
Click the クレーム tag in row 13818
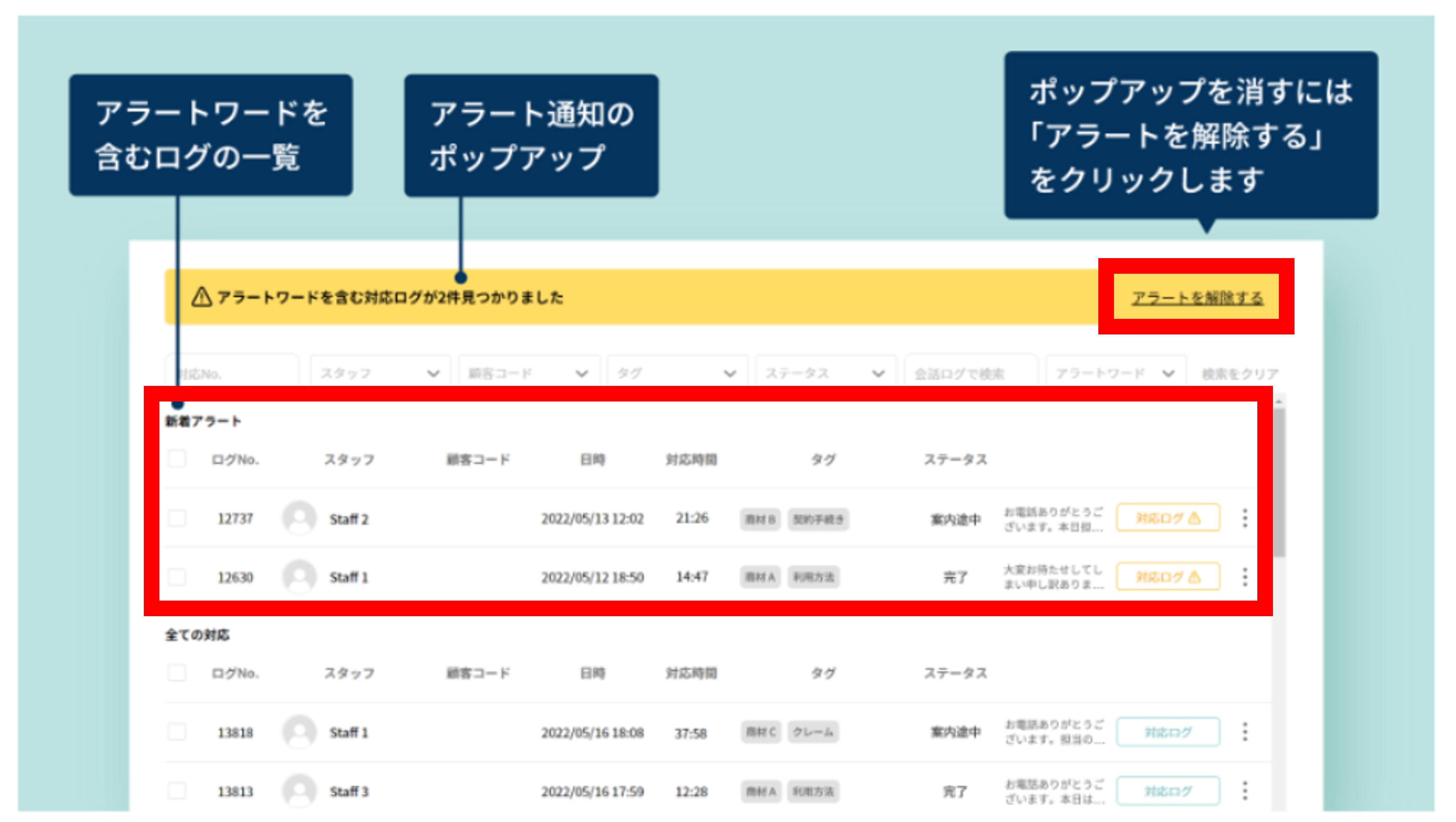point(813,732)
